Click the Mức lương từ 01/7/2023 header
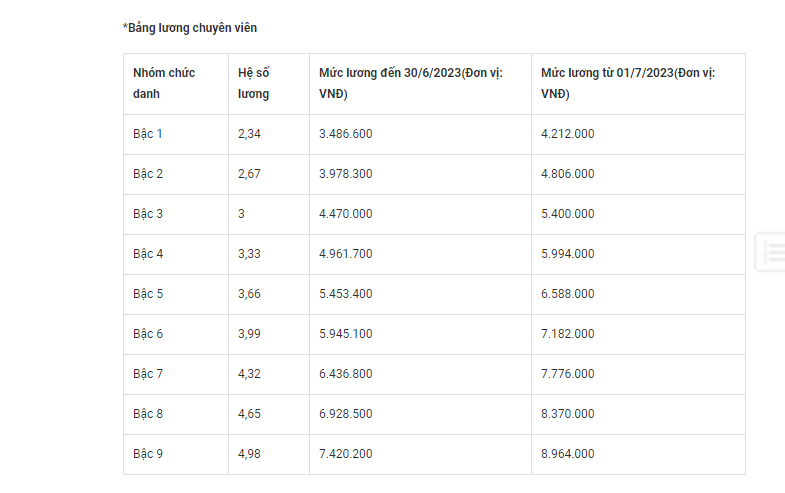The width and height of the screenshot is (785, 493). (638, 84)
